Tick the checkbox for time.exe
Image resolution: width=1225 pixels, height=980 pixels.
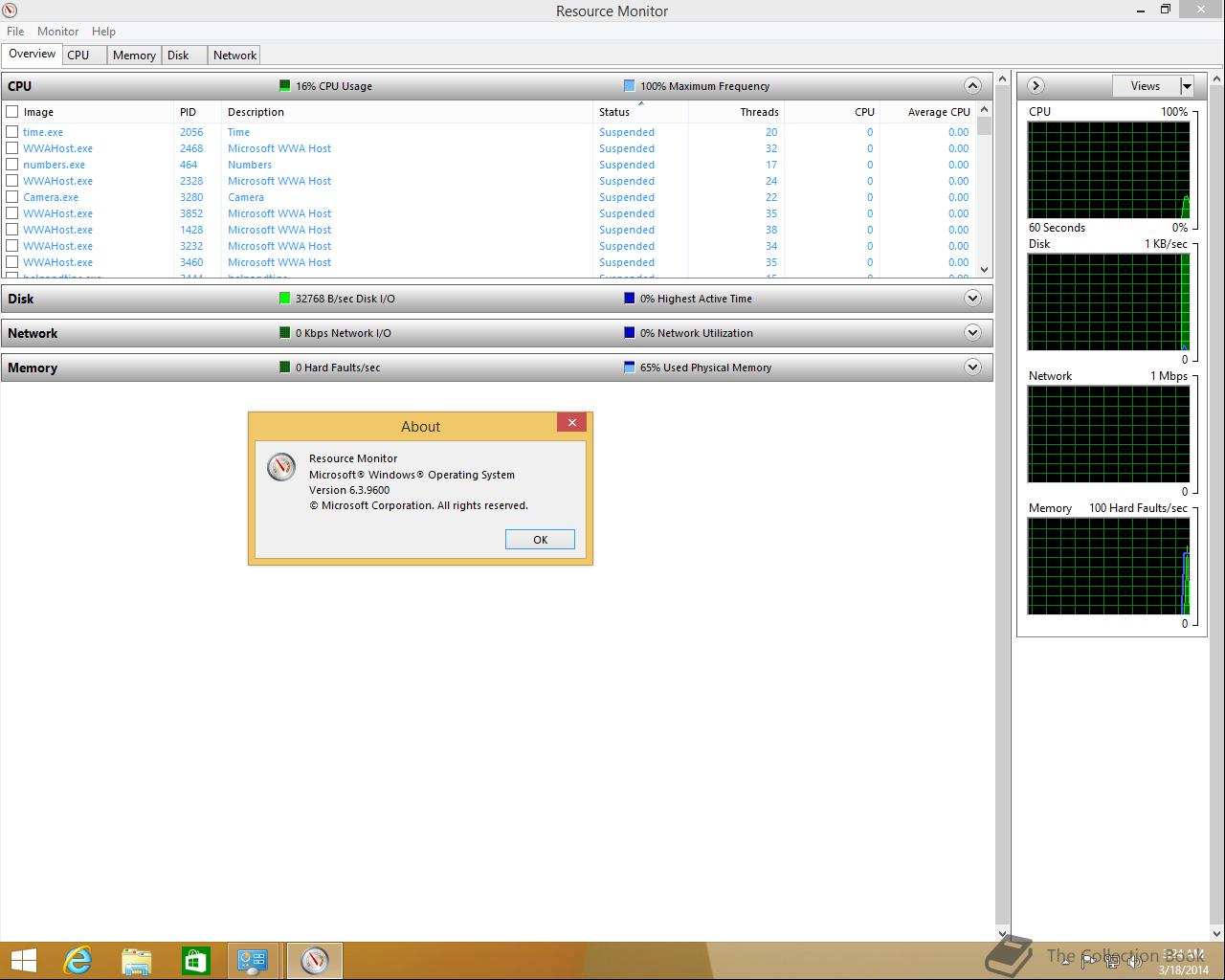pyautogui.click(x=12, y=132)
